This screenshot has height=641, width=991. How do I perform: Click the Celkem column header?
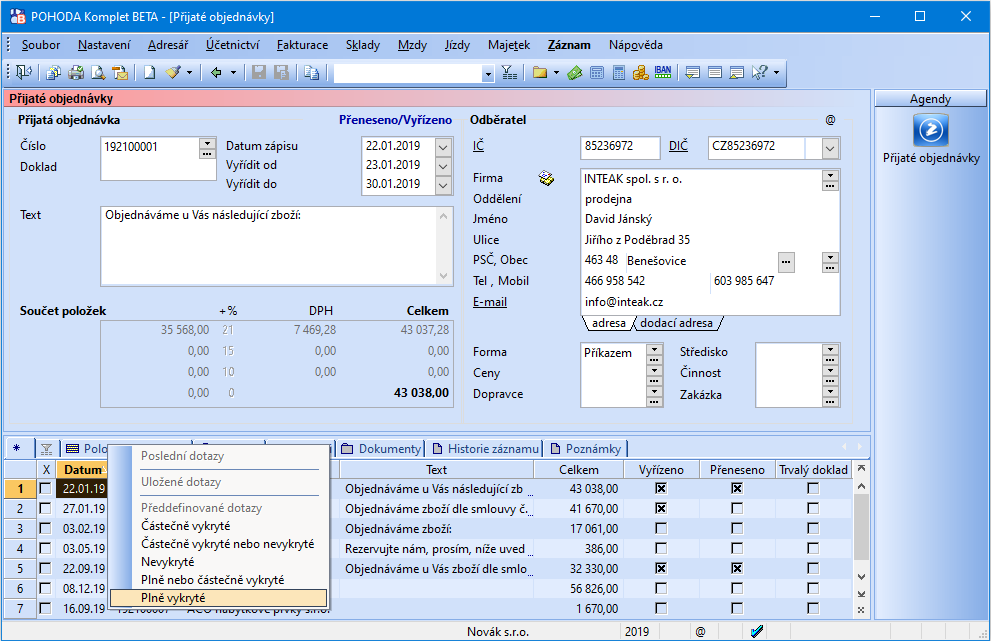point(579,470)
